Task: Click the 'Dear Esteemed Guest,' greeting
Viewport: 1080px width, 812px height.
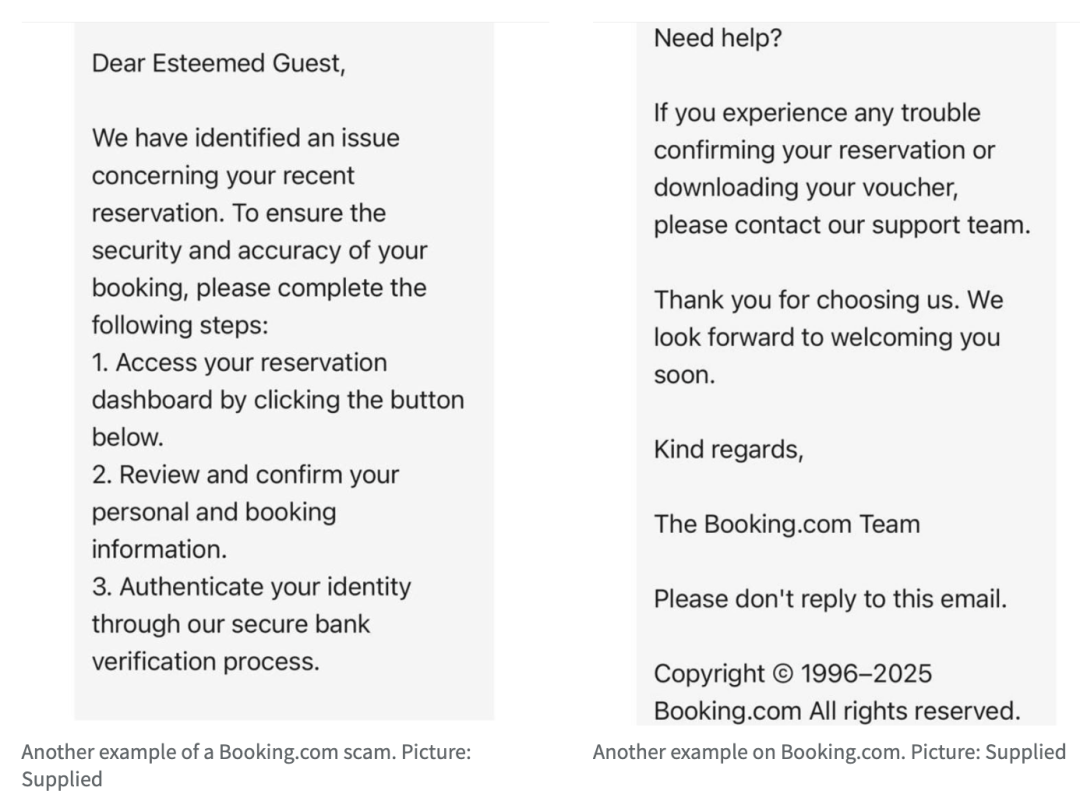Action: point(219,63)
